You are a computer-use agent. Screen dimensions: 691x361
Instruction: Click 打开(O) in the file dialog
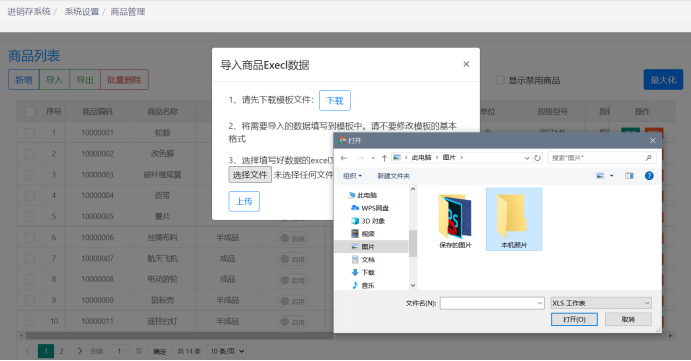pos(574,319)
